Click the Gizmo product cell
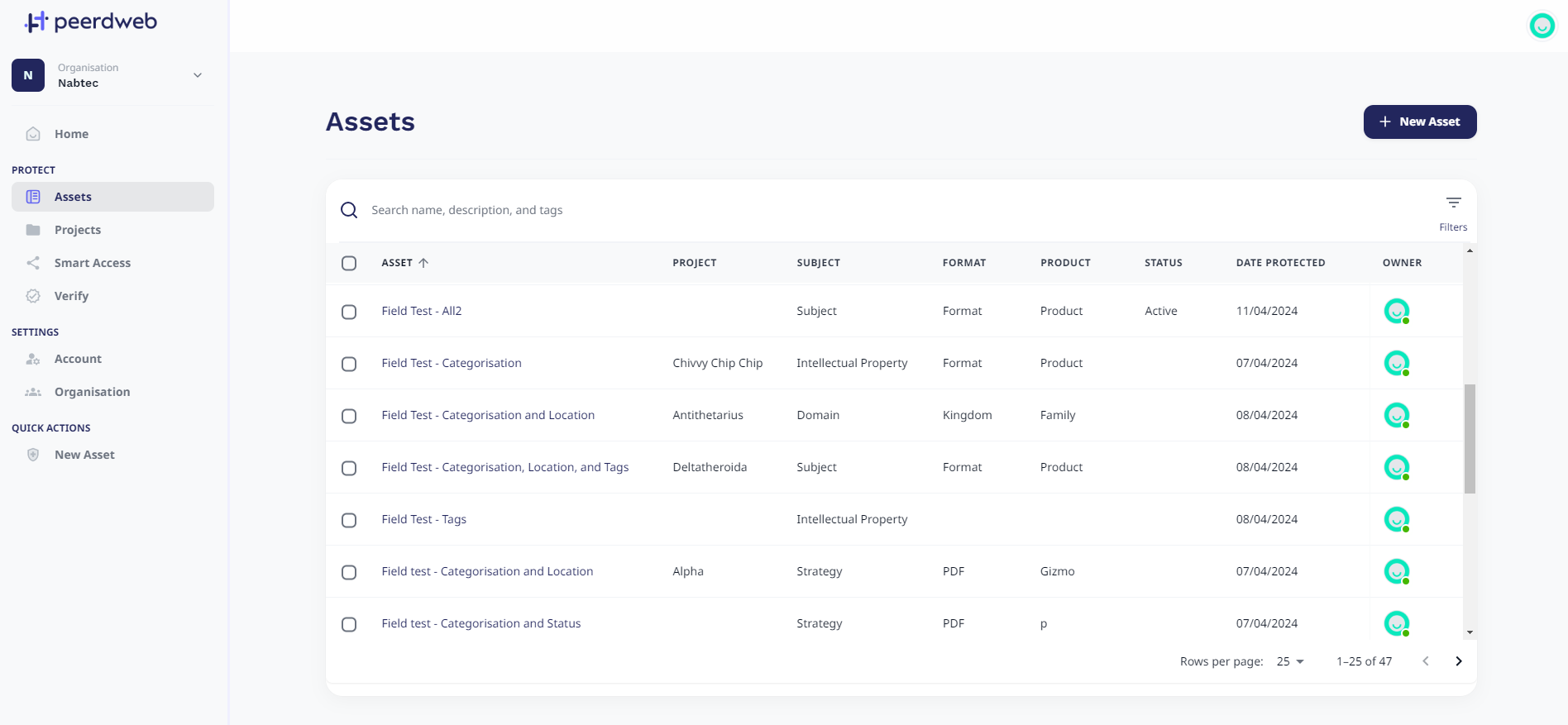1568x725 pixels. pyautogui.click(x=1058, y=571)
